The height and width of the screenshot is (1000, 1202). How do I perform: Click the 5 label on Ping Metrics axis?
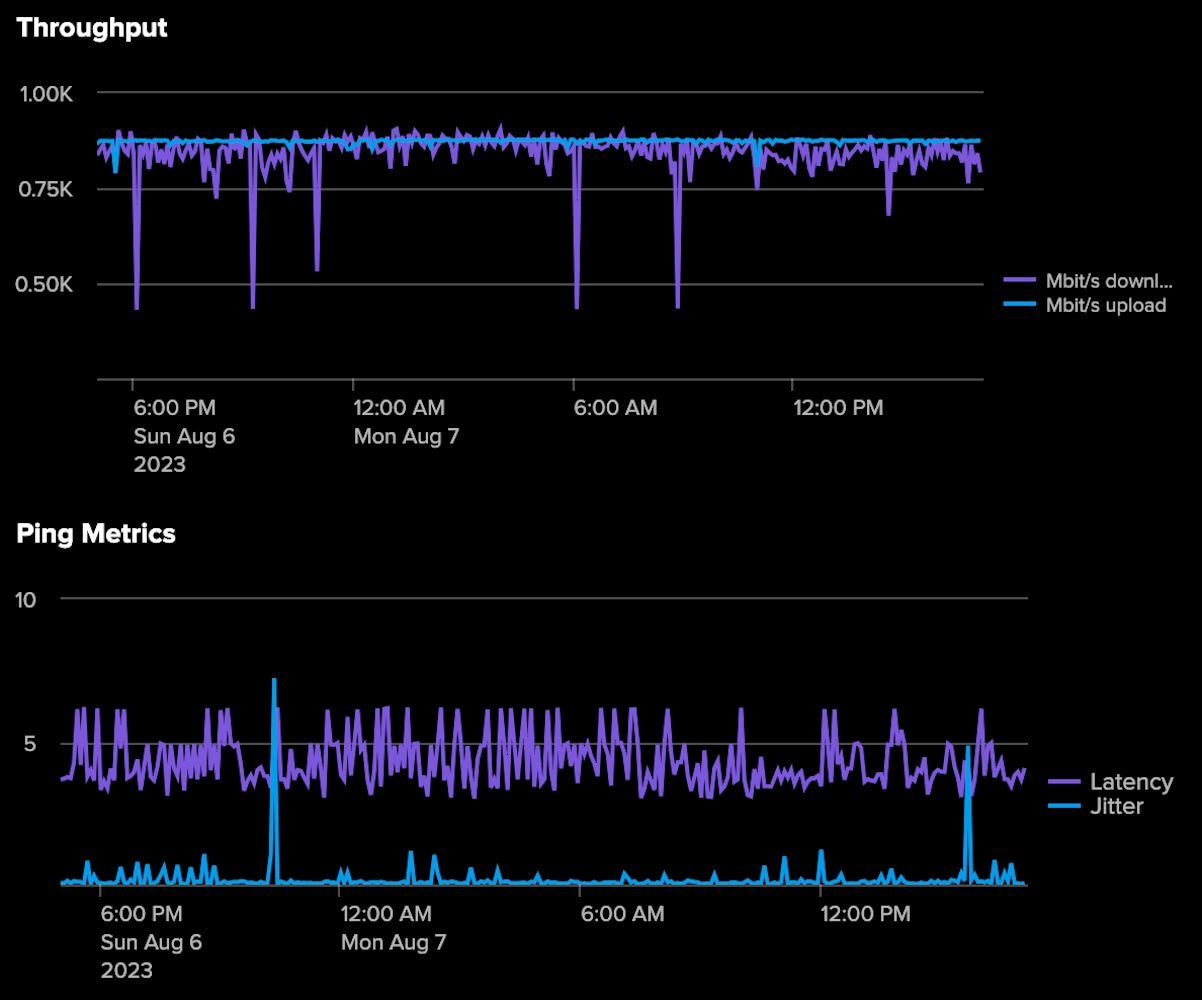31,744
